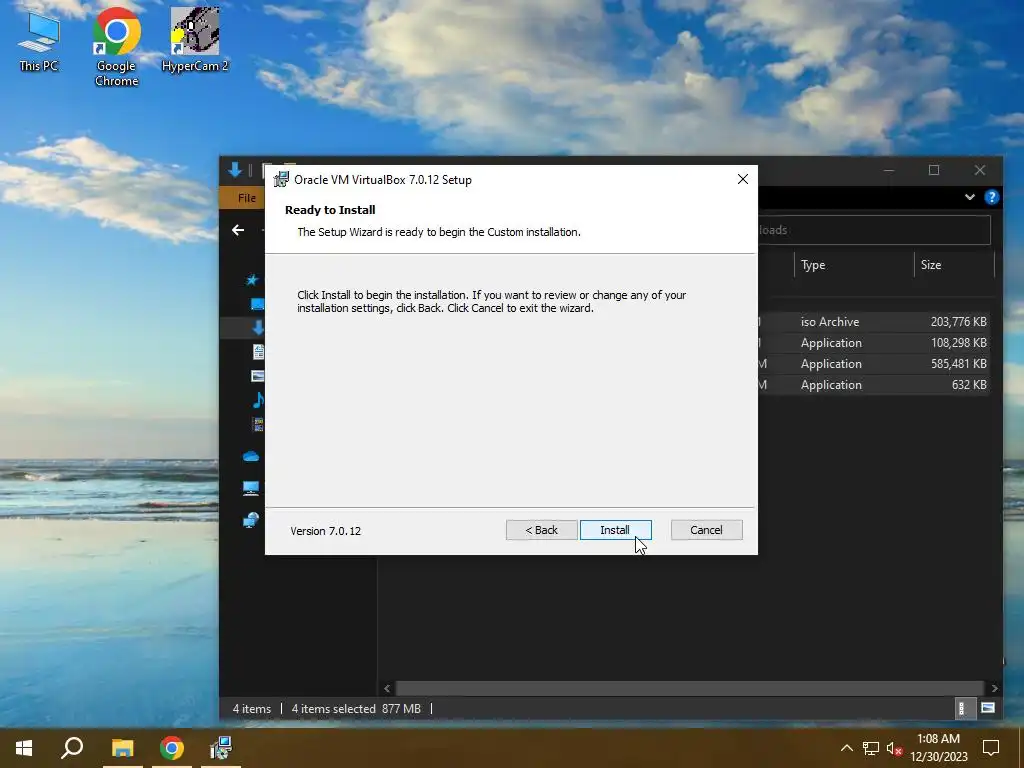Open Documents from the Explorer sidebar
1024x768 pixels.
click(x=259, y=351)
